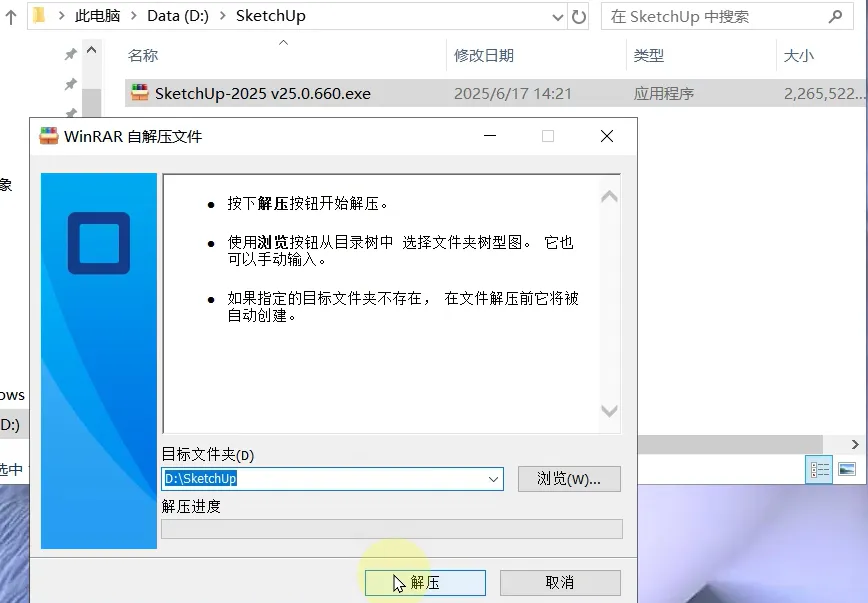Expand the chevron after 此电脑
Viewport: 868px width, 603px height.
point(134,16)
